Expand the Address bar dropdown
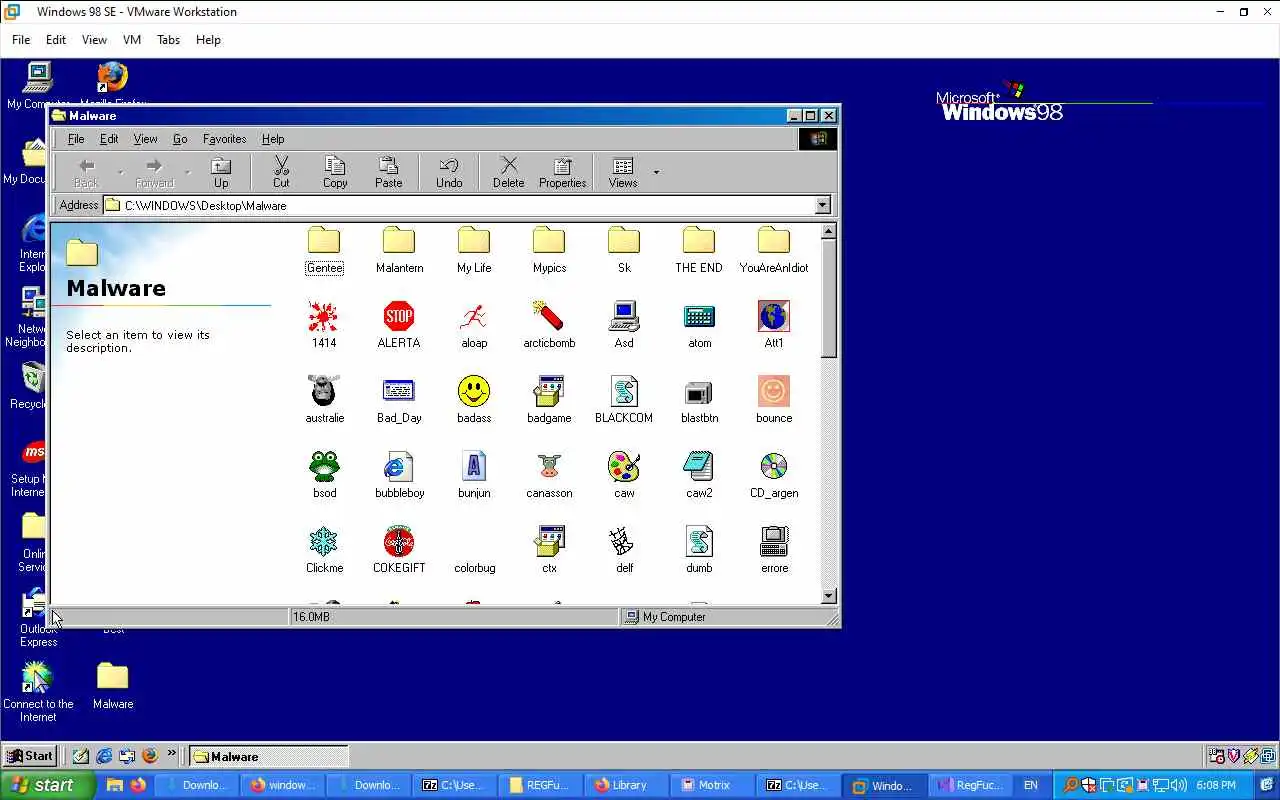The width and height of the screenshot is (1280, 800). pyautogui.click(x=823, y=205)
